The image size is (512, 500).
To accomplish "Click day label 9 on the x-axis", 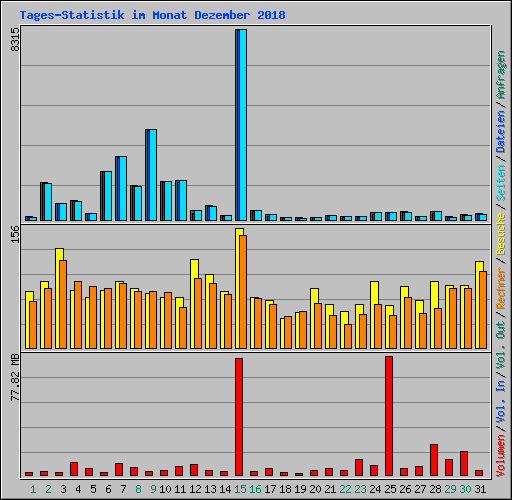I will point(153,489).
